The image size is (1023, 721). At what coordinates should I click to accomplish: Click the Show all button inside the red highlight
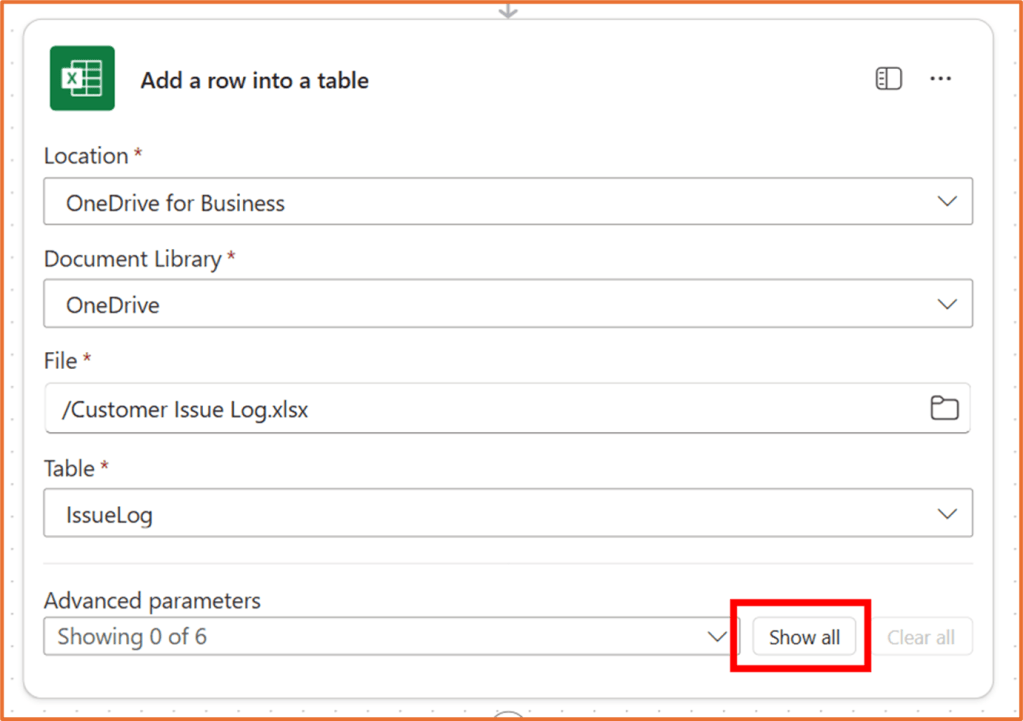pos(803,636)
